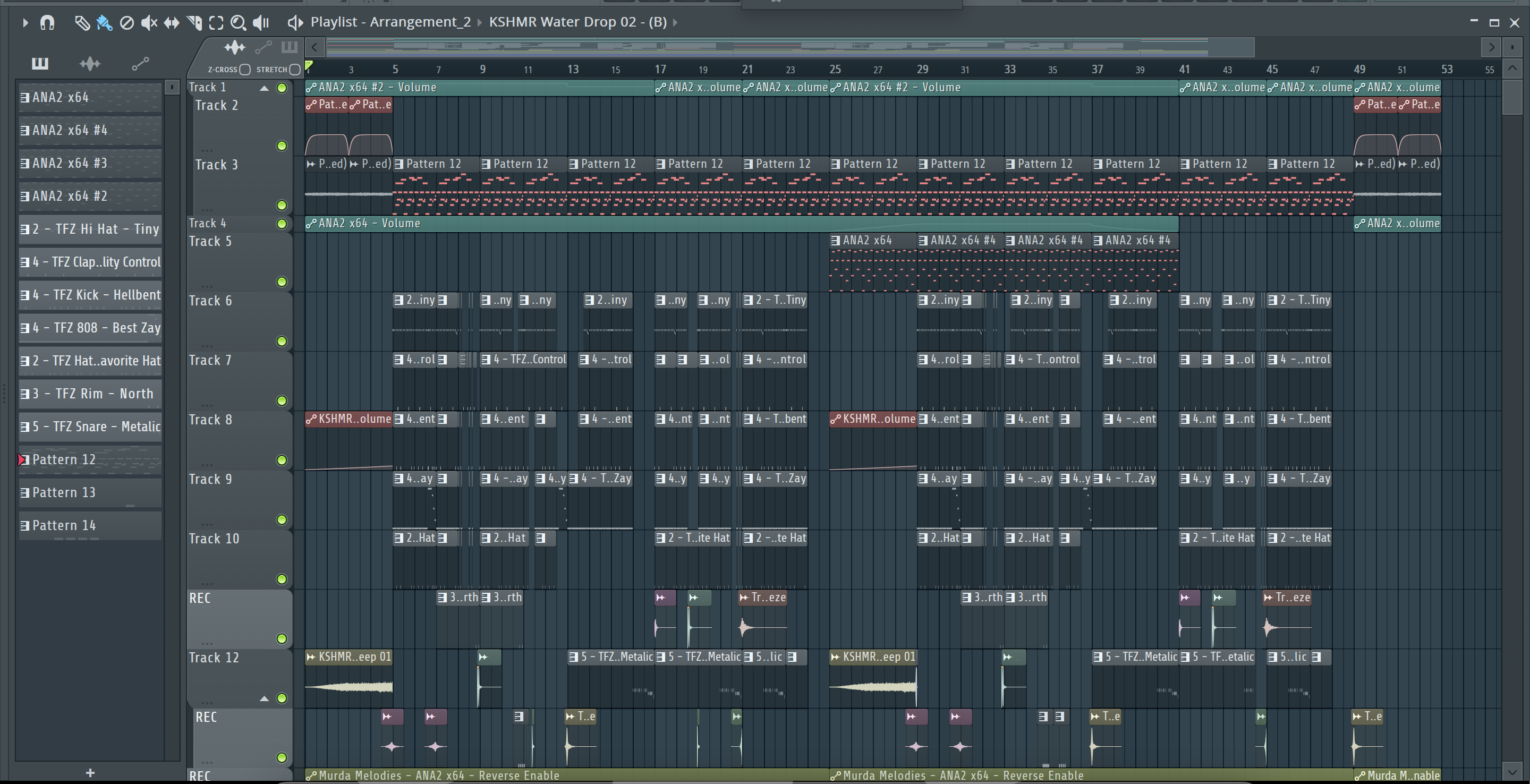Click the speaker icon before Playlist title

pyautogui.click(x=295, y=22)
